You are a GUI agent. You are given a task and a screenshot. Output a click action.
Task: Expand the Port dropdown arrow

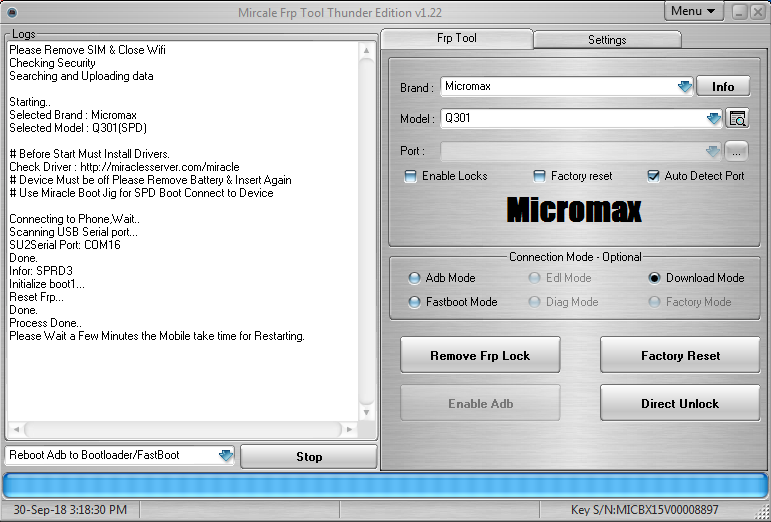(x=712, y=151)
